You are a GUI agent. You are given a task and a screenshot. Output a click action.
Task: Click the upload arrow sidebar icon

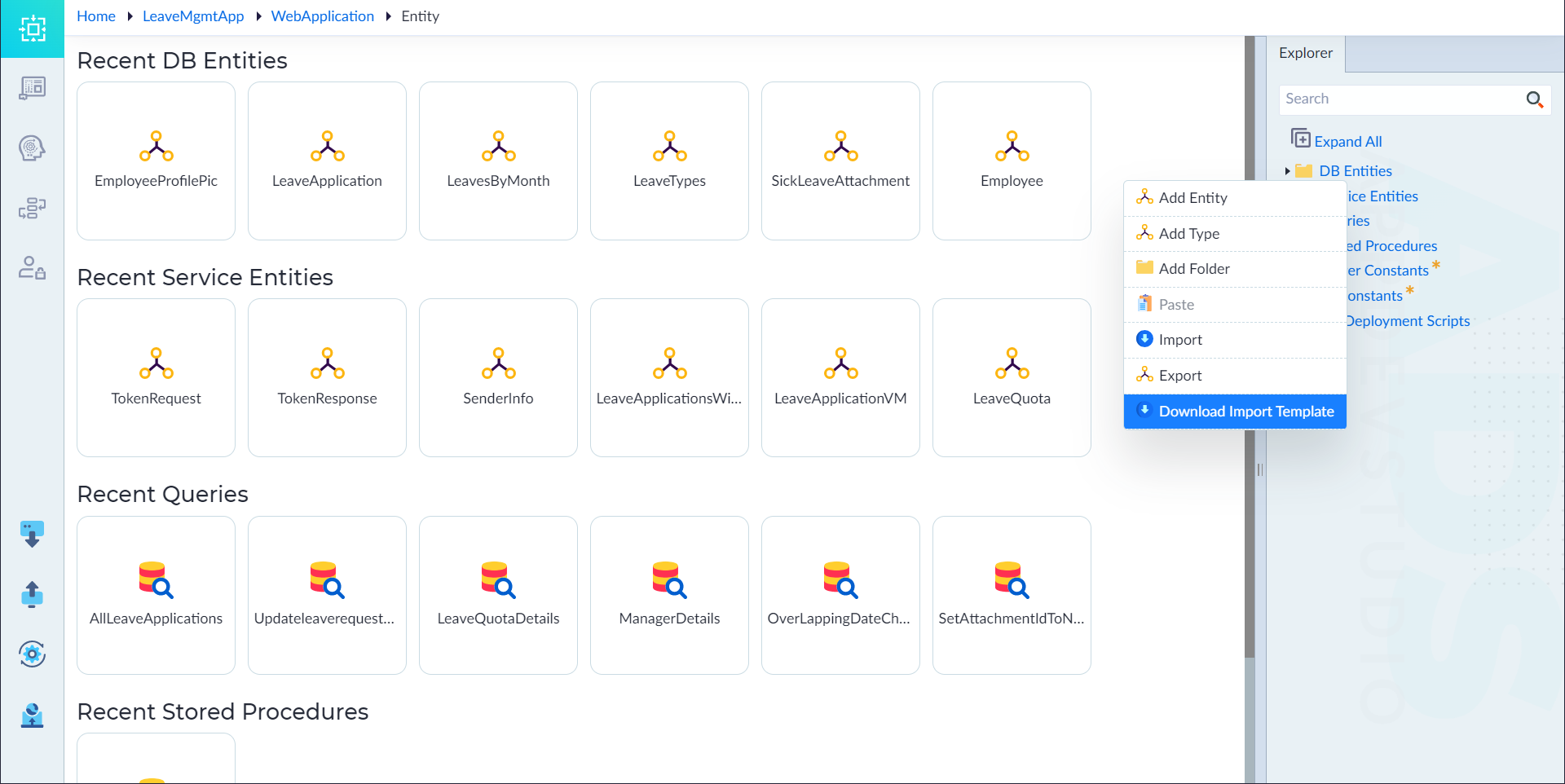click(x=33, y=594)
